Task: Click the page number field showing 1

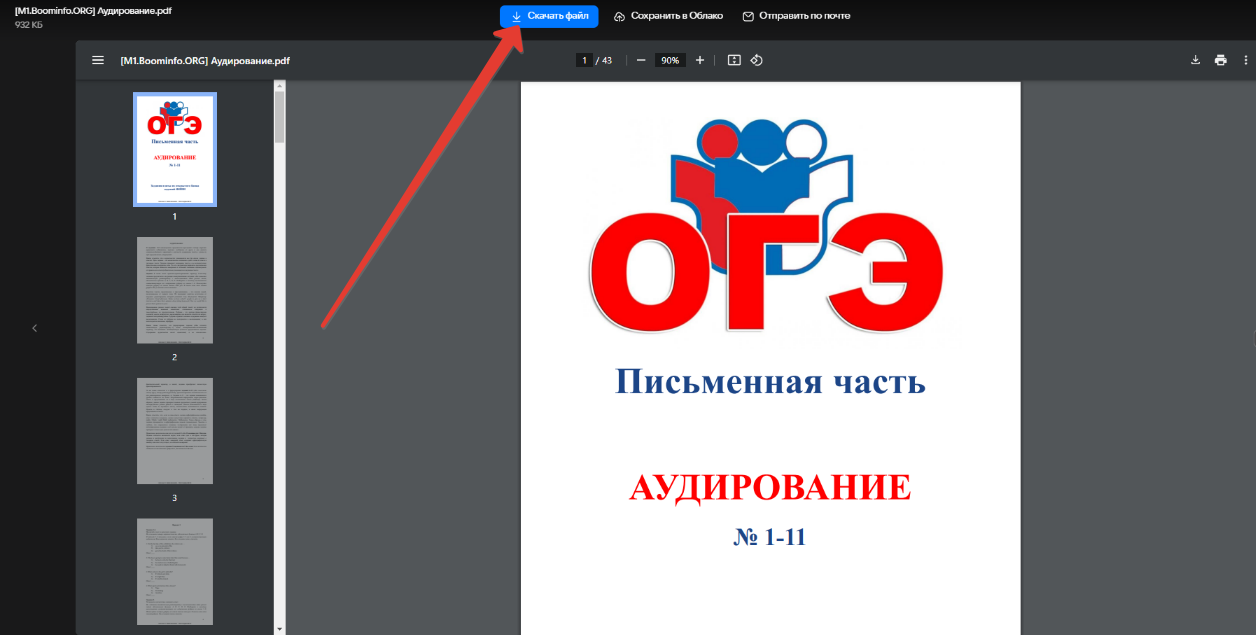Action: tap(583, 60)
